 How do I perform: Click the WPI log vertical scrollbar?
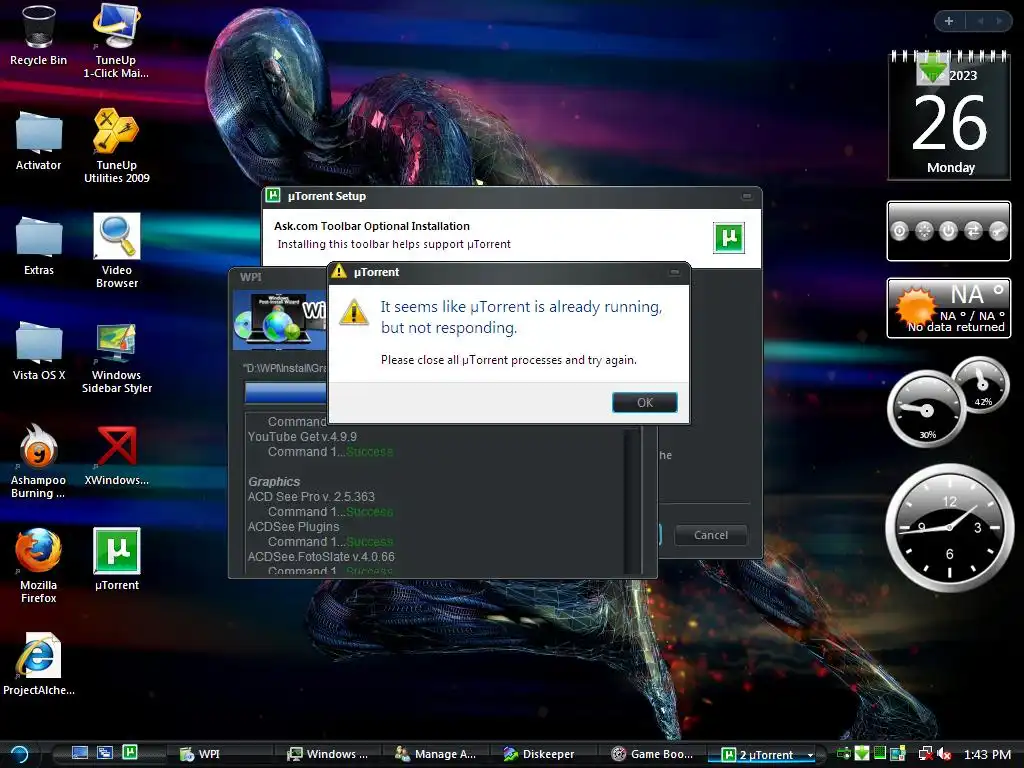click(632, 501)
